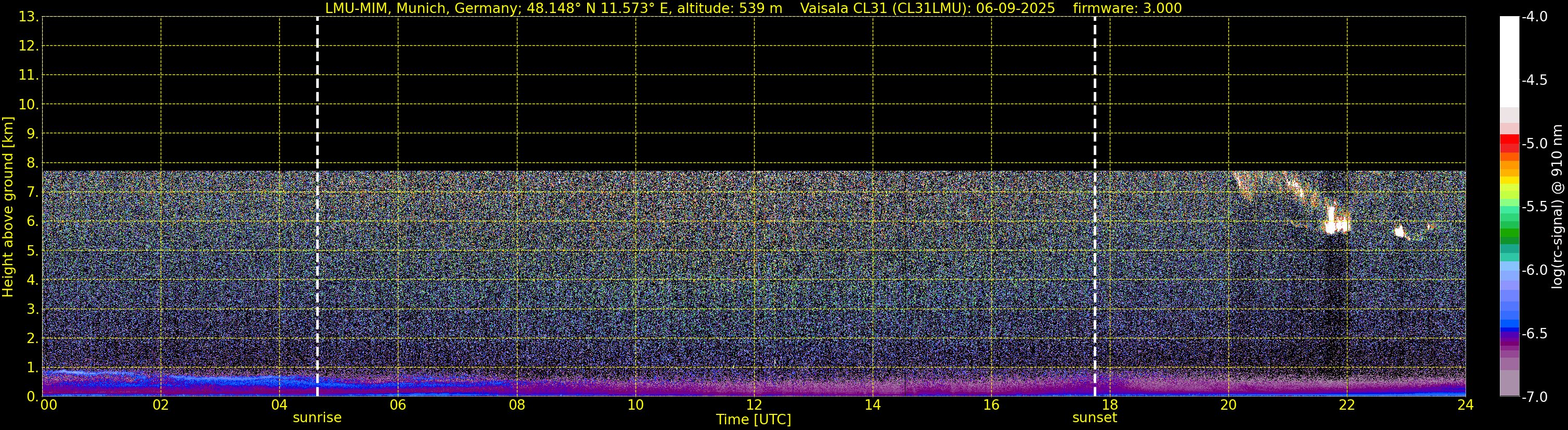Click "firmware: 3.000" in the plot title
The width and height of the screenshot is (1568, 430).
pyautogui.click(x=1126, y=8)
